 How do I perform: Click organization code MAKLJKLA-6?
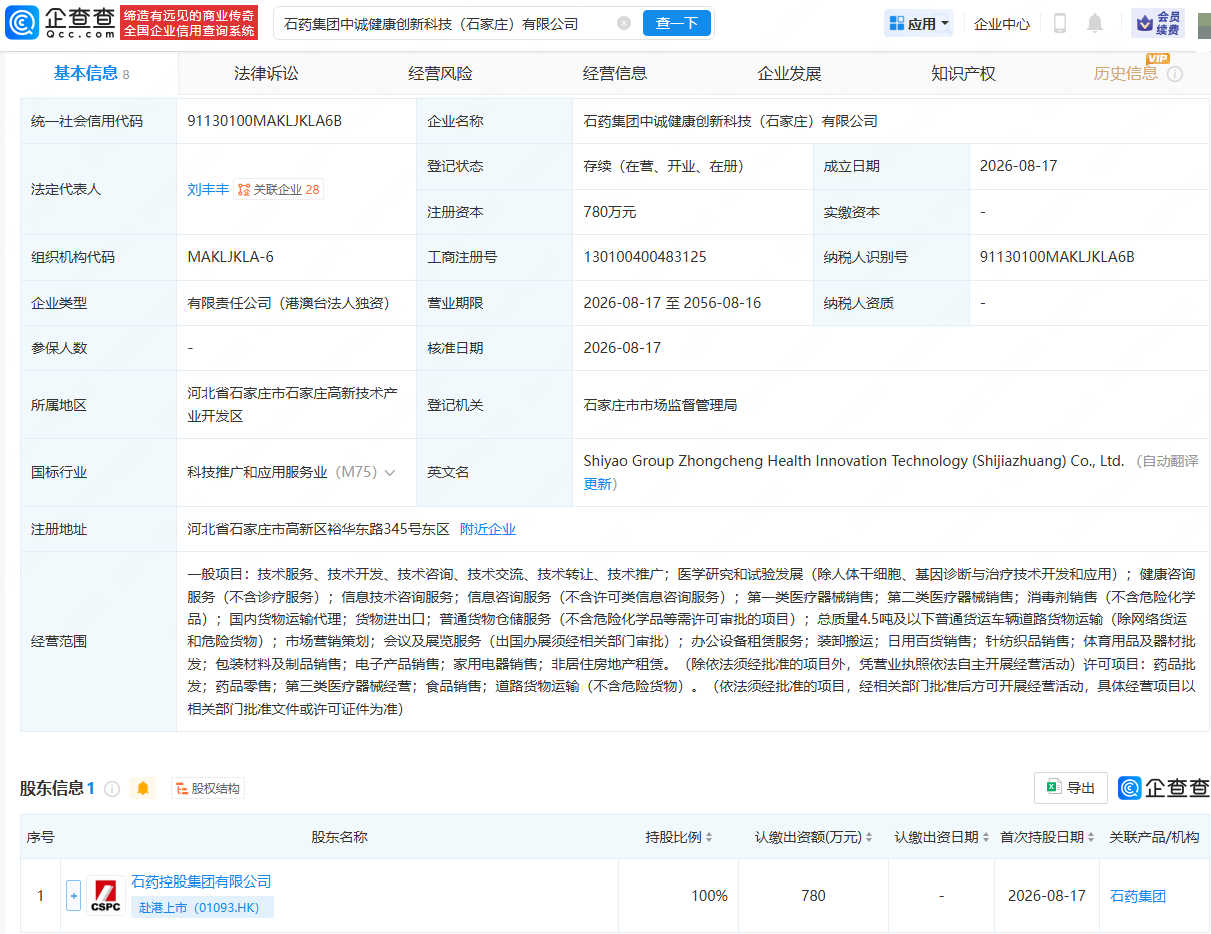pyautogui.click(x=230, y=257)
